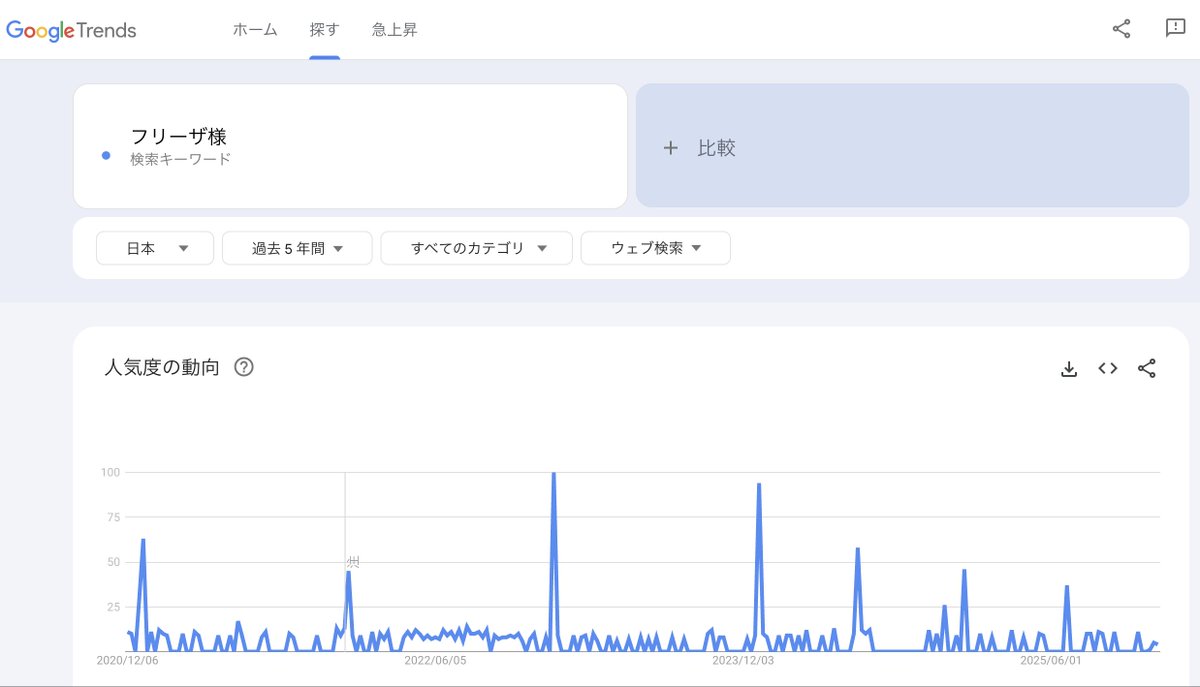Click the blue color dot beside フリーザ様
Screen dimensions: 1200x687
click(106, 155)
